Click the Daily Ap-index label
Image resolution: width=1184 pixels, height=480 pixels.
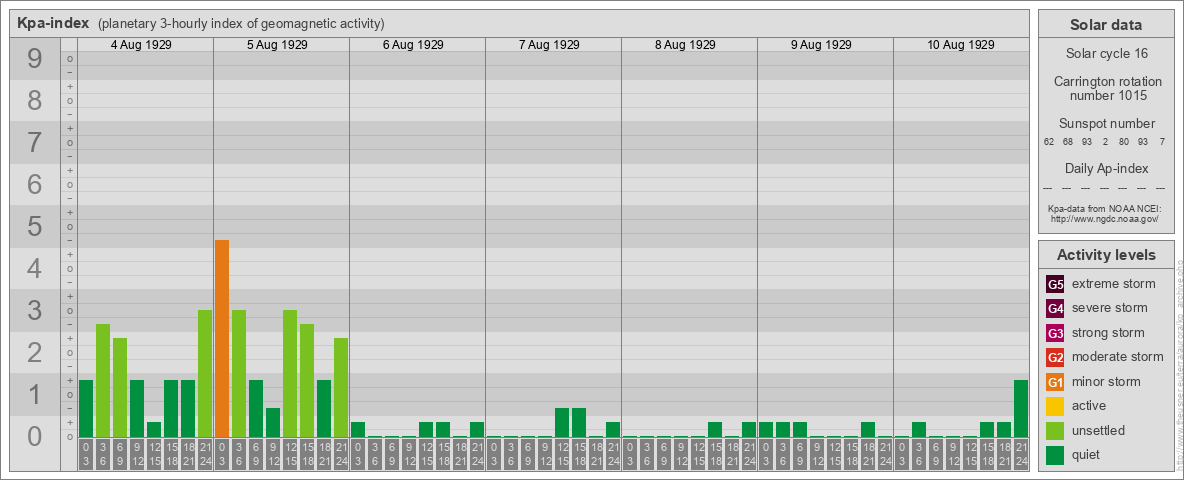[1107, 168]
